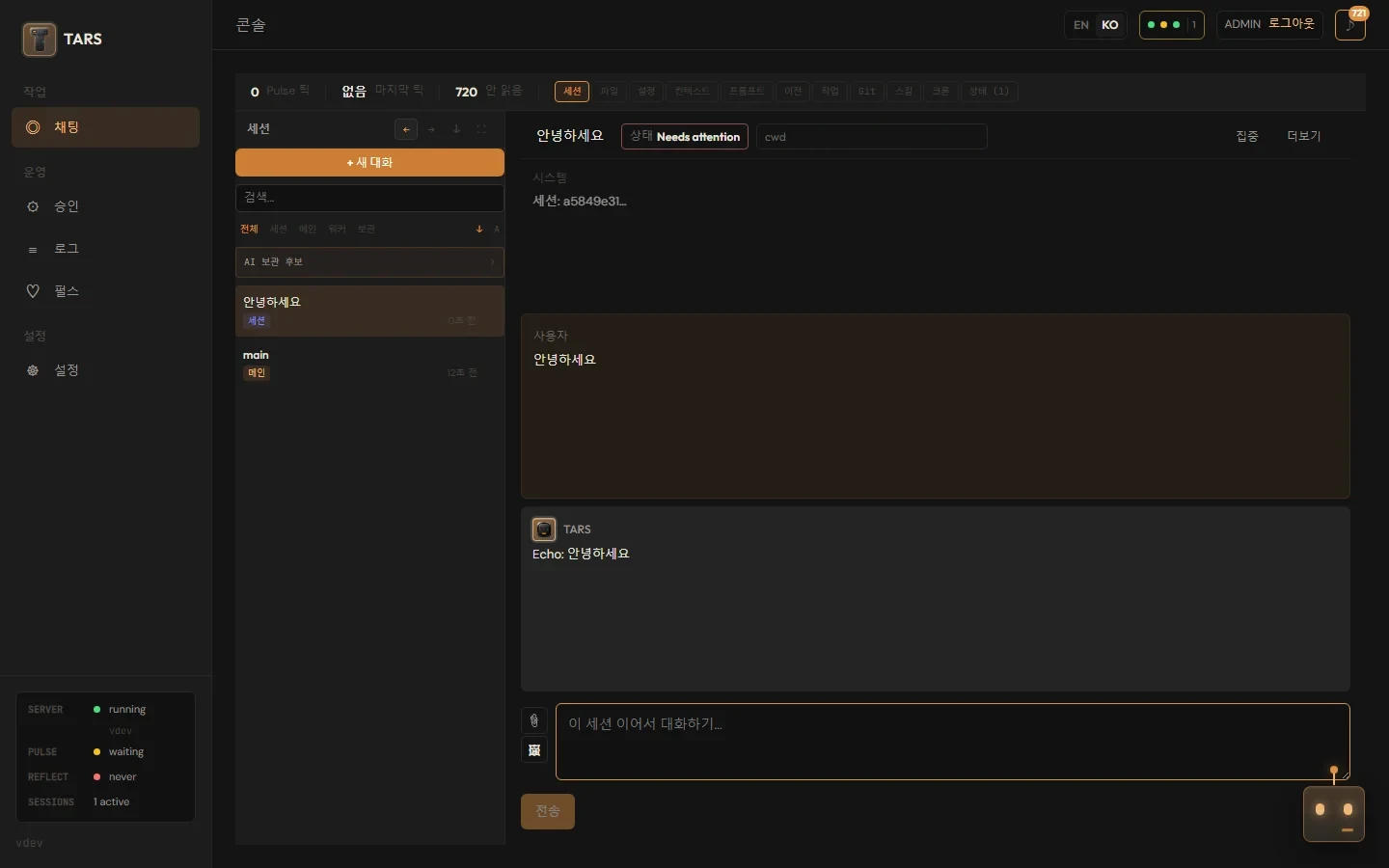The image size is (1389, 868).
Task: Expand the AI 보관 후보 row
Action: pyautogui.click(x=369, y=262)
